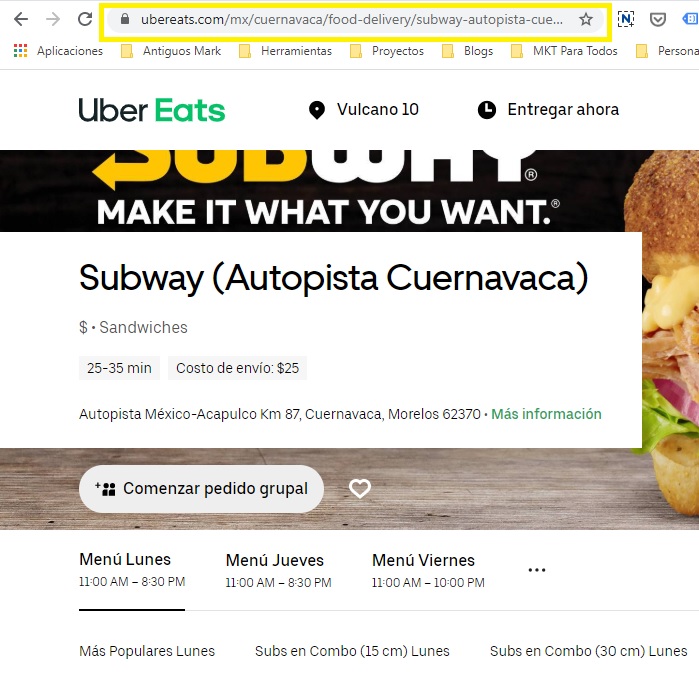Click the browser forward arrow
This screenshot has width=699, height=687.
click(x=53, y=19)
